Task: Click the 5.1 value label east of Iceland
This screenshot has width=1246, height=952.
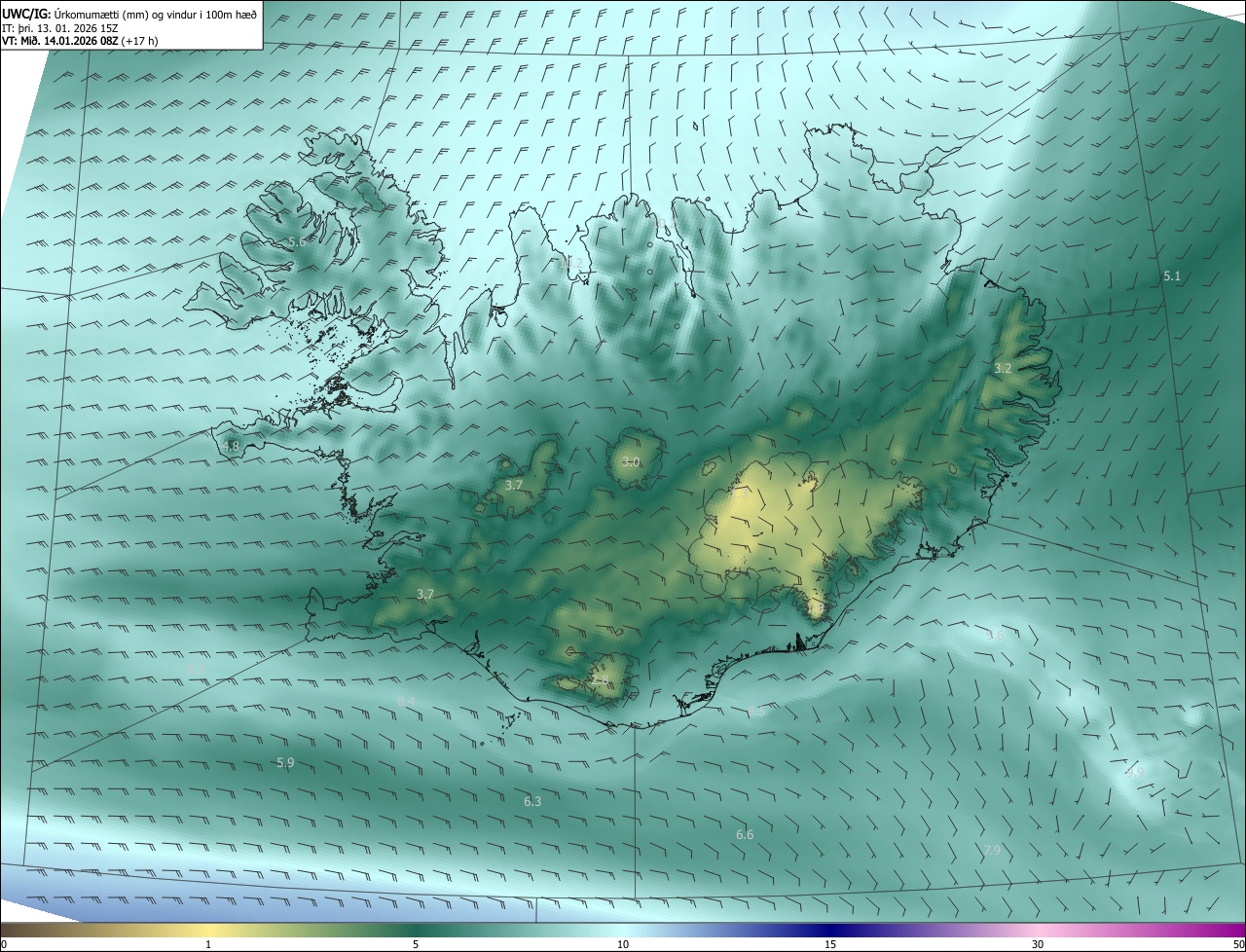Action: click(x=1172, y=276)
